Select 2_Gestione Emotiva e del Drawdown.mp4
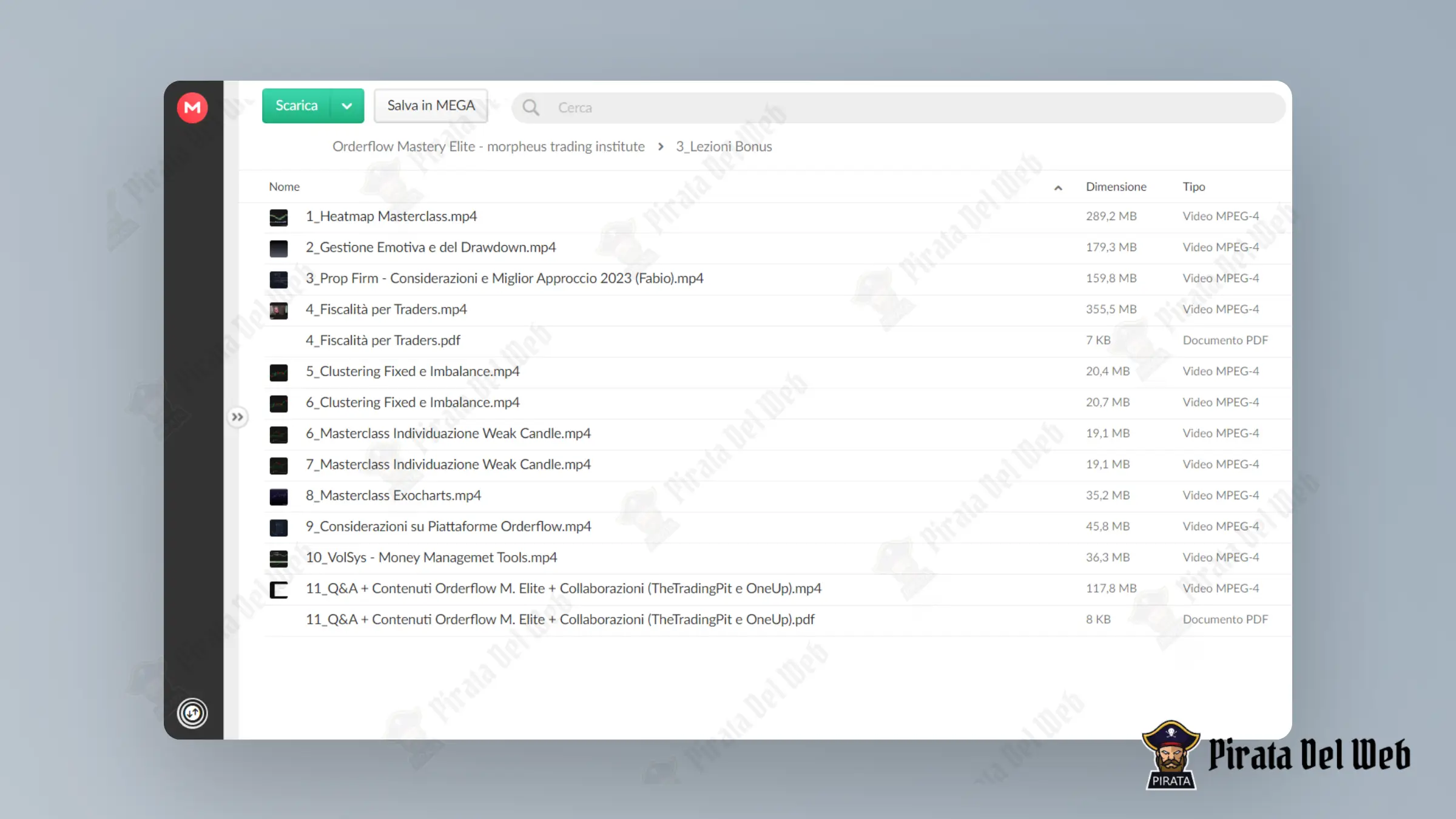1456x819 pixels. point(431,248)
